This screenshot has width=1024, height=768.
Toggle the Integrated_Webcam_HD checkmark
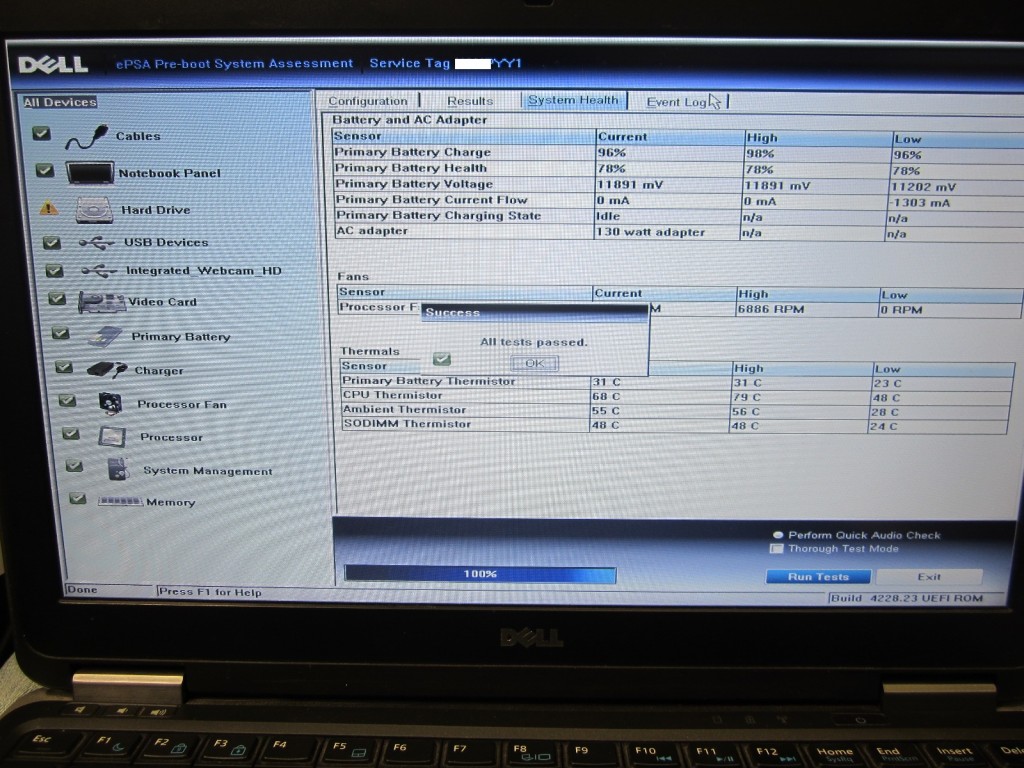(54, 270)
